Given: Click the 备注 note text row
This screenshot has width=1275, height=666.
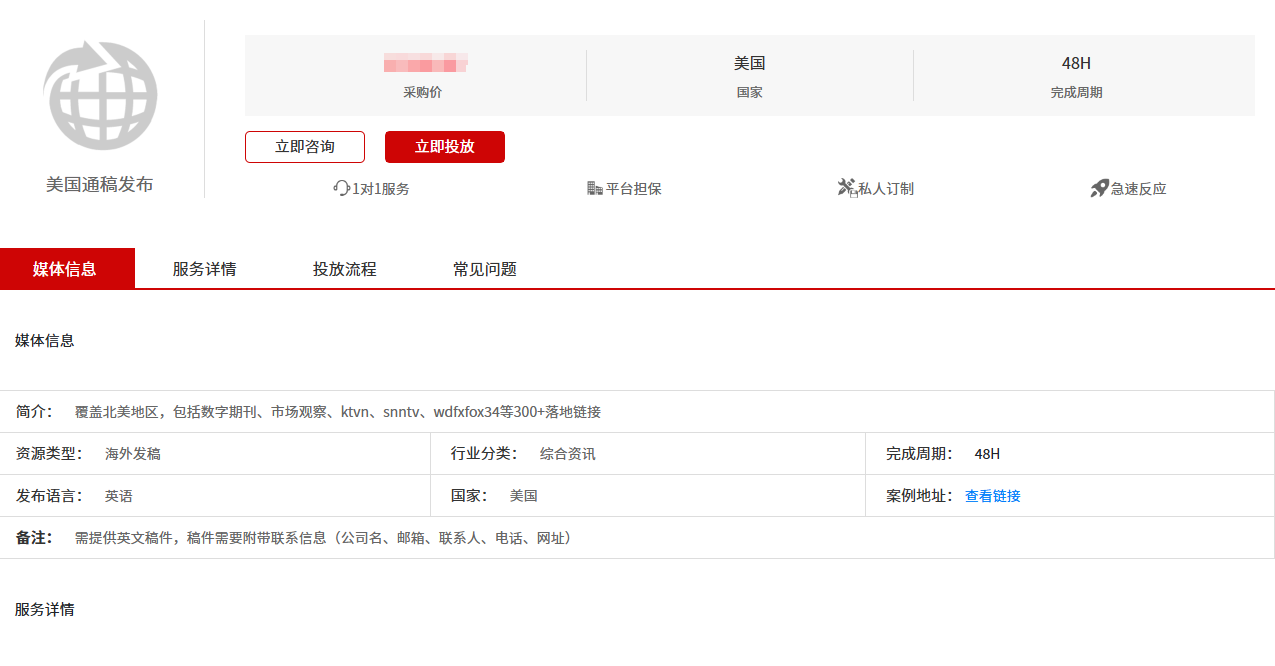Looking at the screenshot, I should pyautogui.click(x=325, y=538).
